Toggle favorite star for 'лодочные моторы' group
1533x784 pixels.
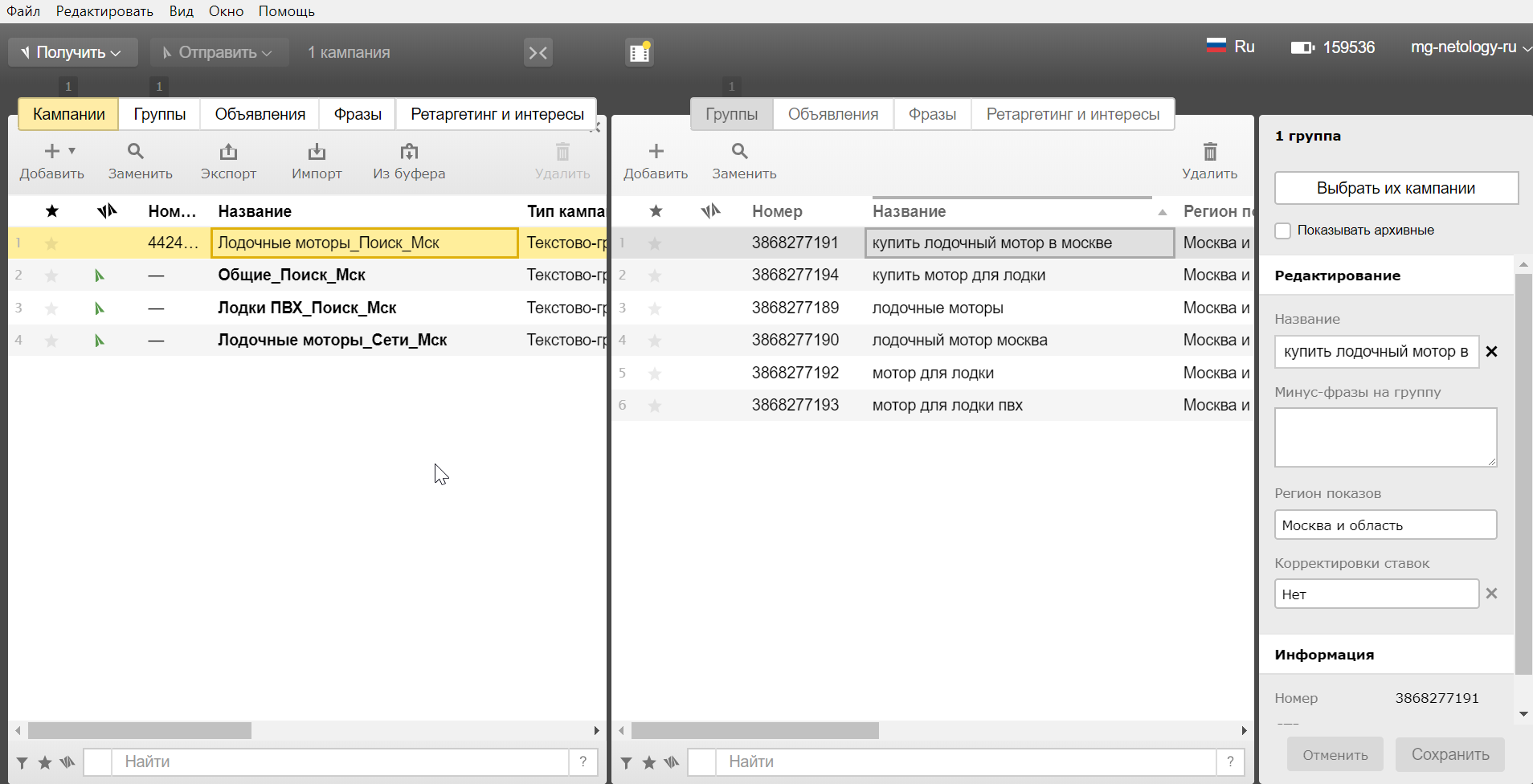point(655,308)
